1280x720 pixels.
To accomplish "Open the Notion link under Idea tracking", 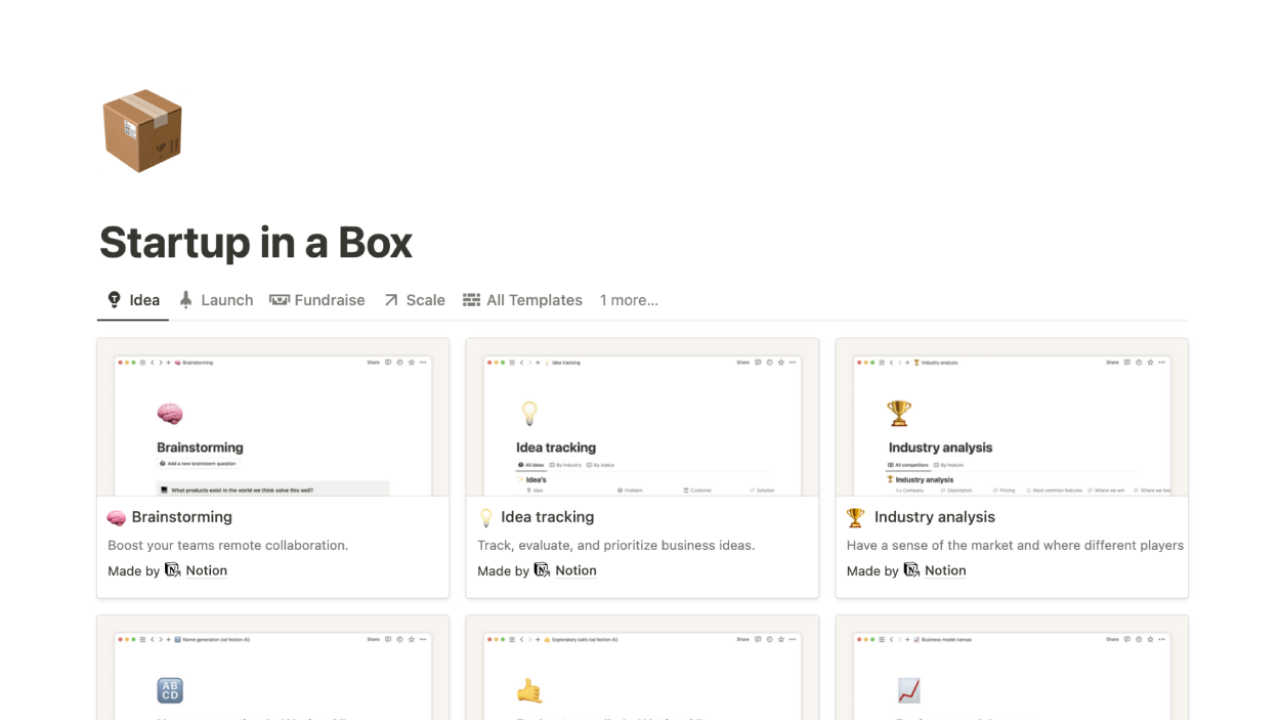I will [575, 570].
